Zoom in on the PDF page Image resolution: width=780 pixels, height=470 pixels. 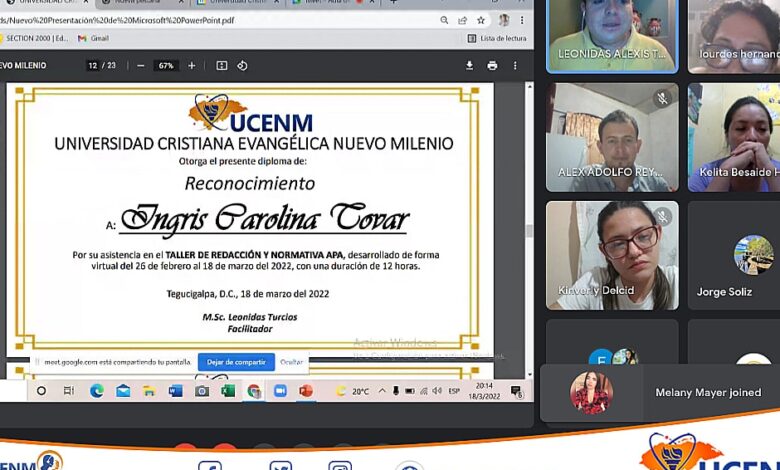(191, 65)
